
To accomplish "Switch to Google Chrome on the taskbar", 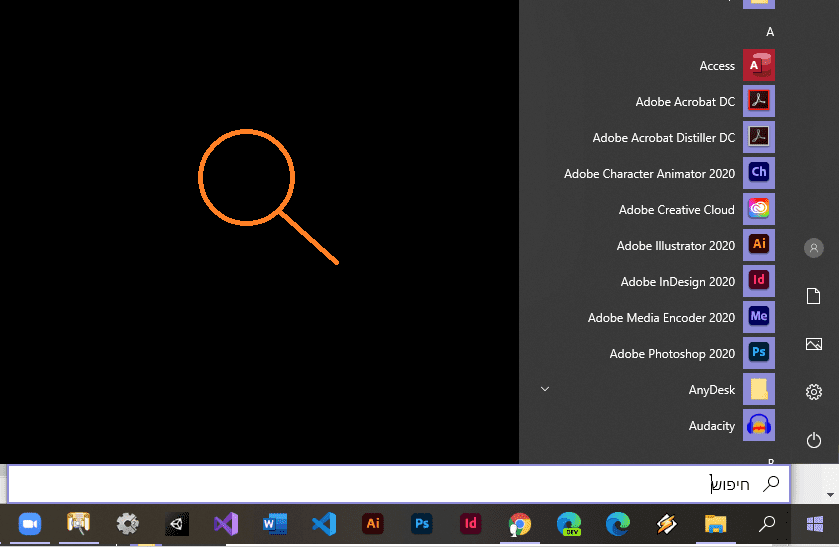I will click(520, 524).
